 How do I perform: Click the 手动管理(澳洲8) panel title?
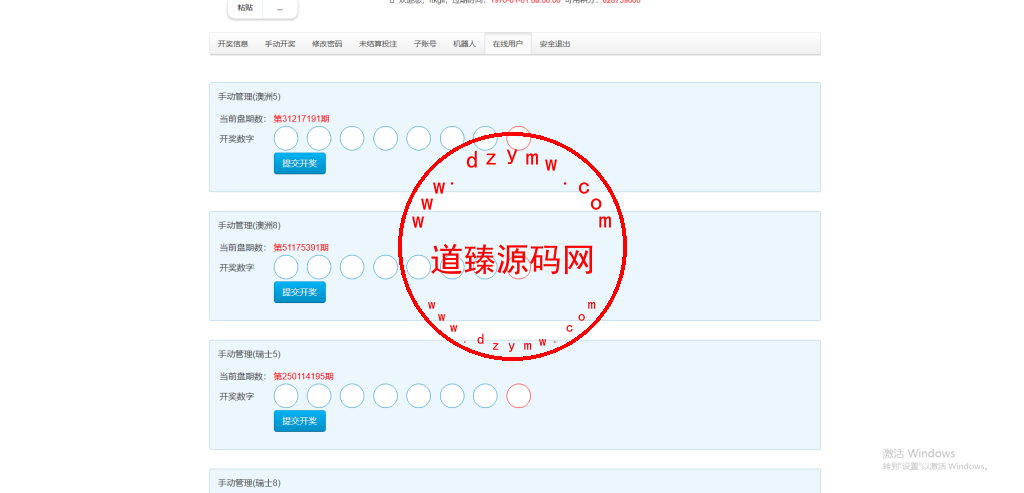pos(249,225)
